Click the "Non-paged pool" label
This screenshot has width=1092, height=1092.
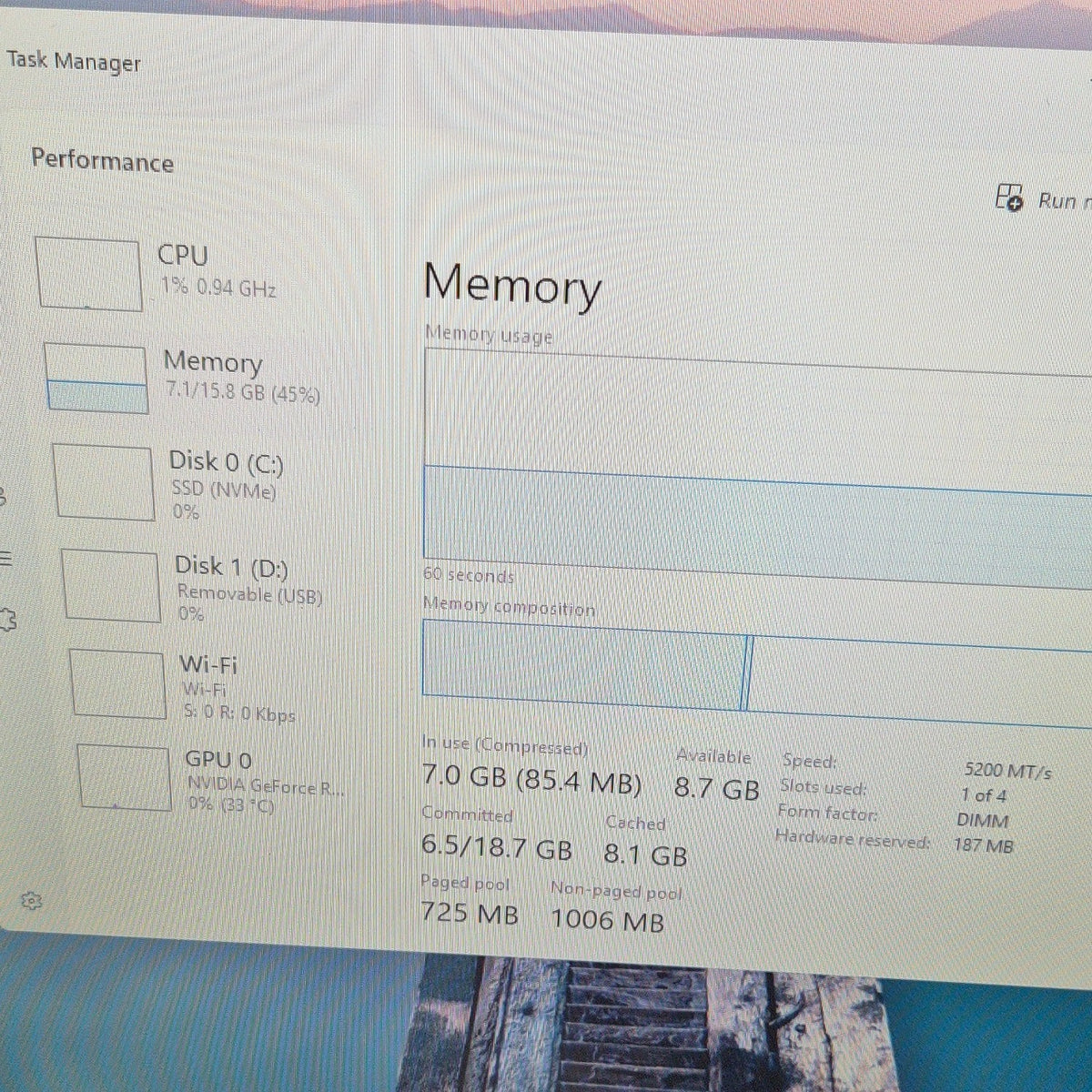click(x=616, y=890)
